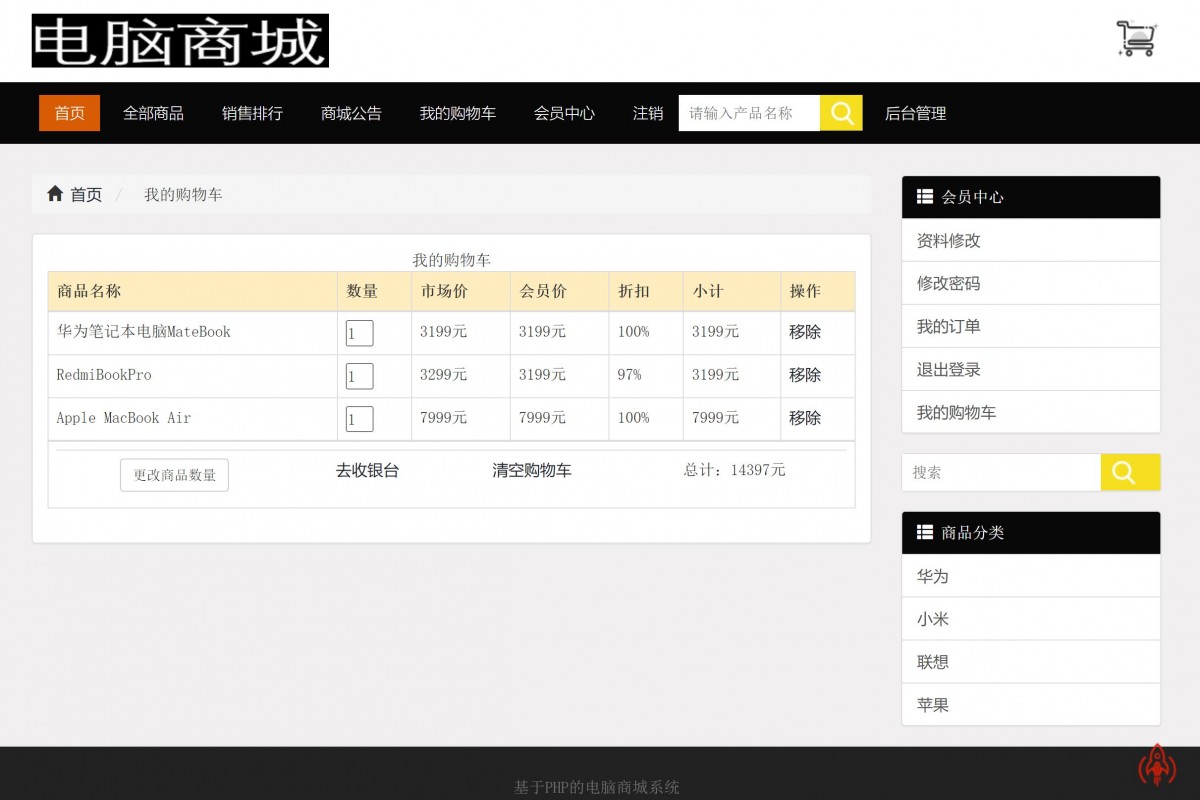Click the list icon on the 会员中心 panel header
The width and height of the screenshot is (1200, 800).
[925, 197]
